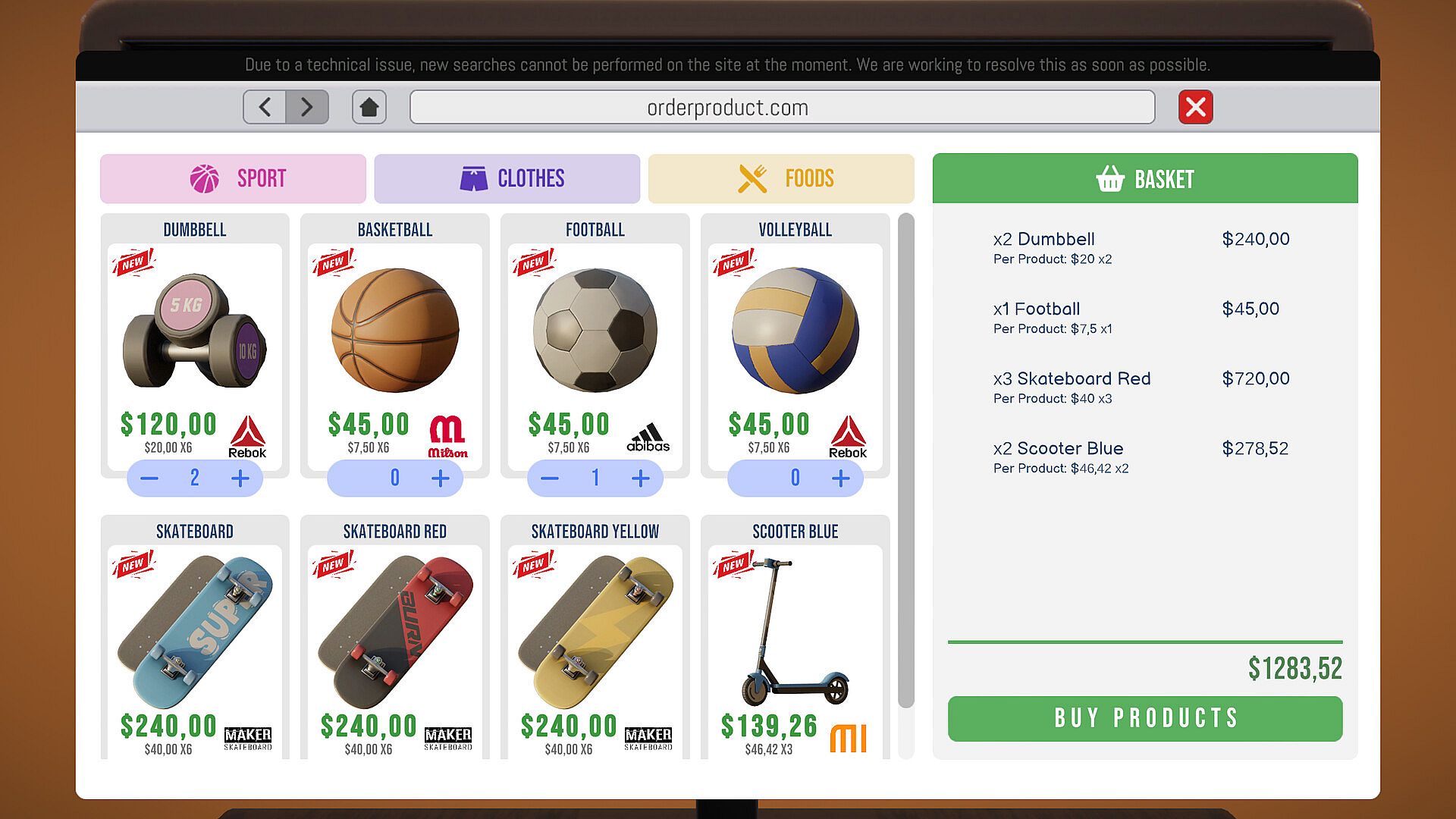Viewport: 1456px width, 819px height.
Task: Click the Rebok logo on Dumbbell card
Action: click(247, 436)
